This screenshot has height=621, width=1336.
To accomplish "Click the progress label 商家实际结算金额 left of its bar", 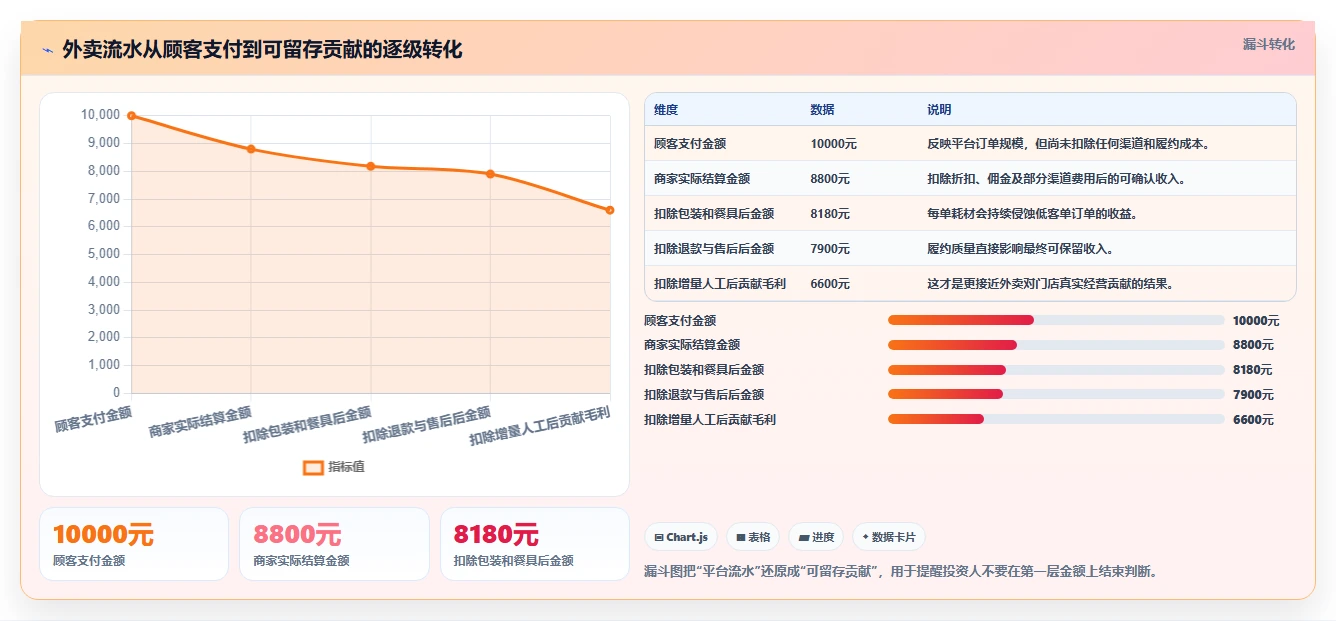I will [x=692, y=345].
